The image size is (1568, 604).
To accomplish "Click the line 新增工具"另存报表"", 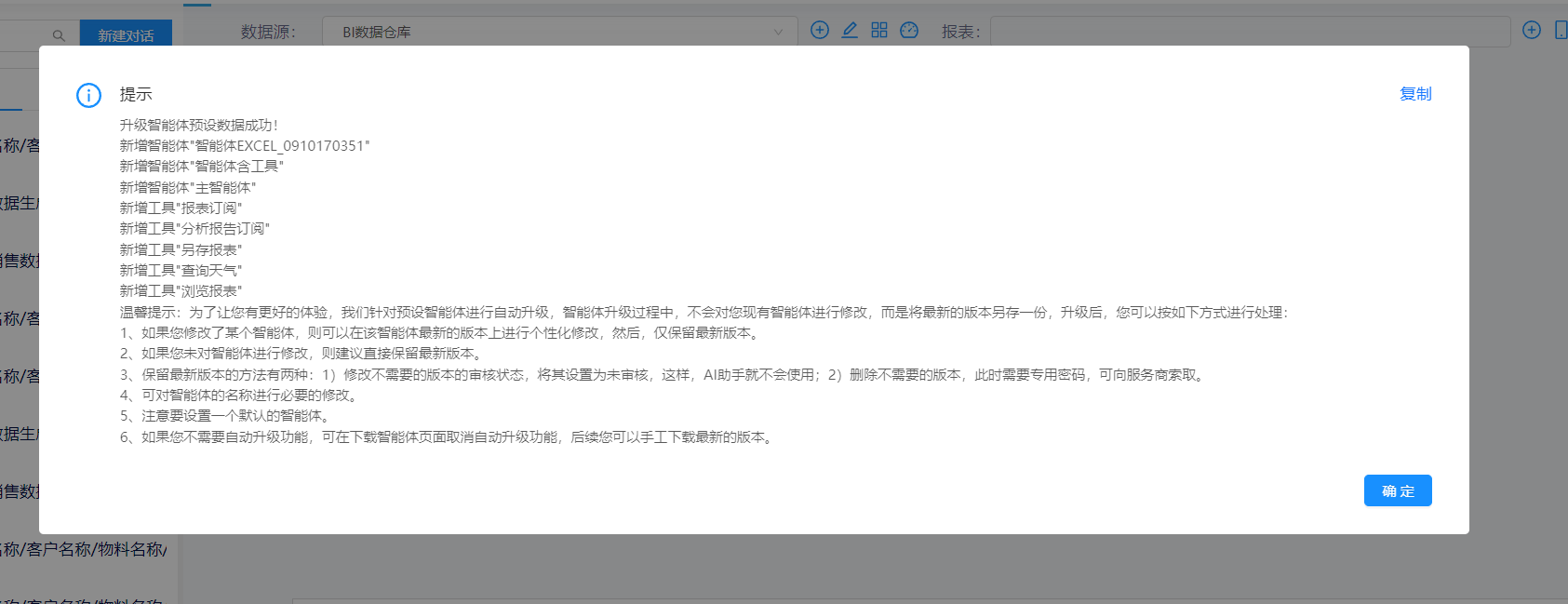I will point(181,249).
